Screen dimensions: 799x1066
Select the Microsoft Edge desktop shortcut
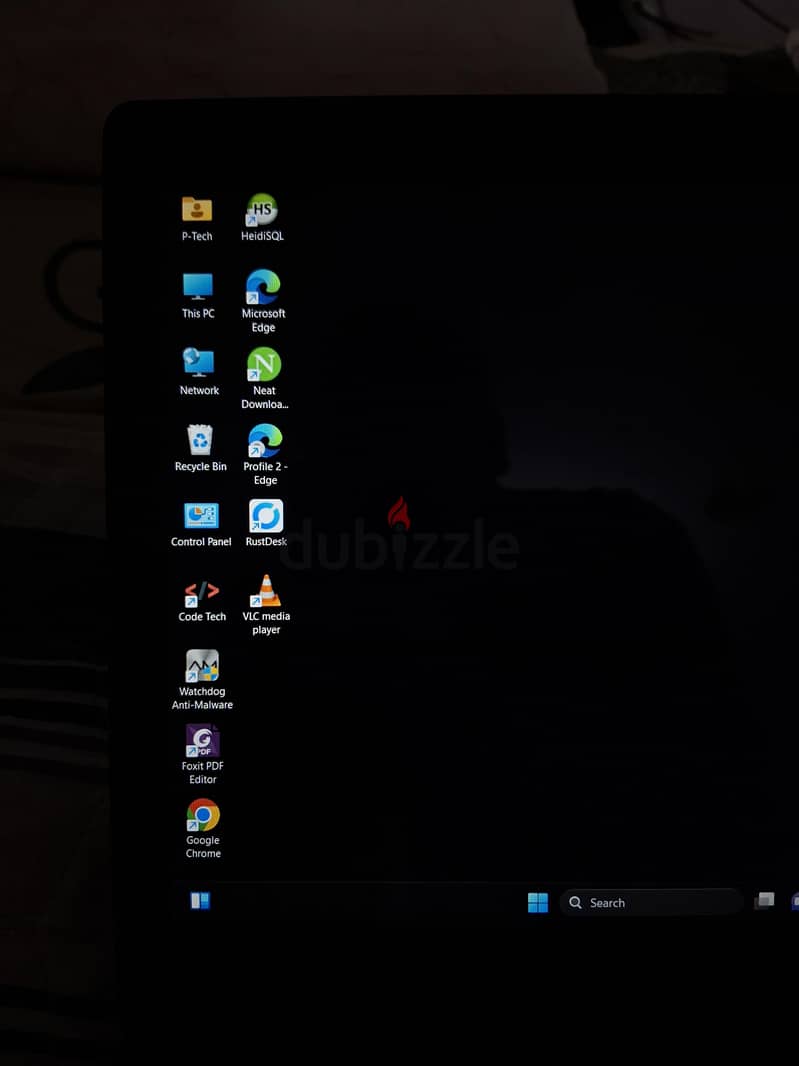262,287
